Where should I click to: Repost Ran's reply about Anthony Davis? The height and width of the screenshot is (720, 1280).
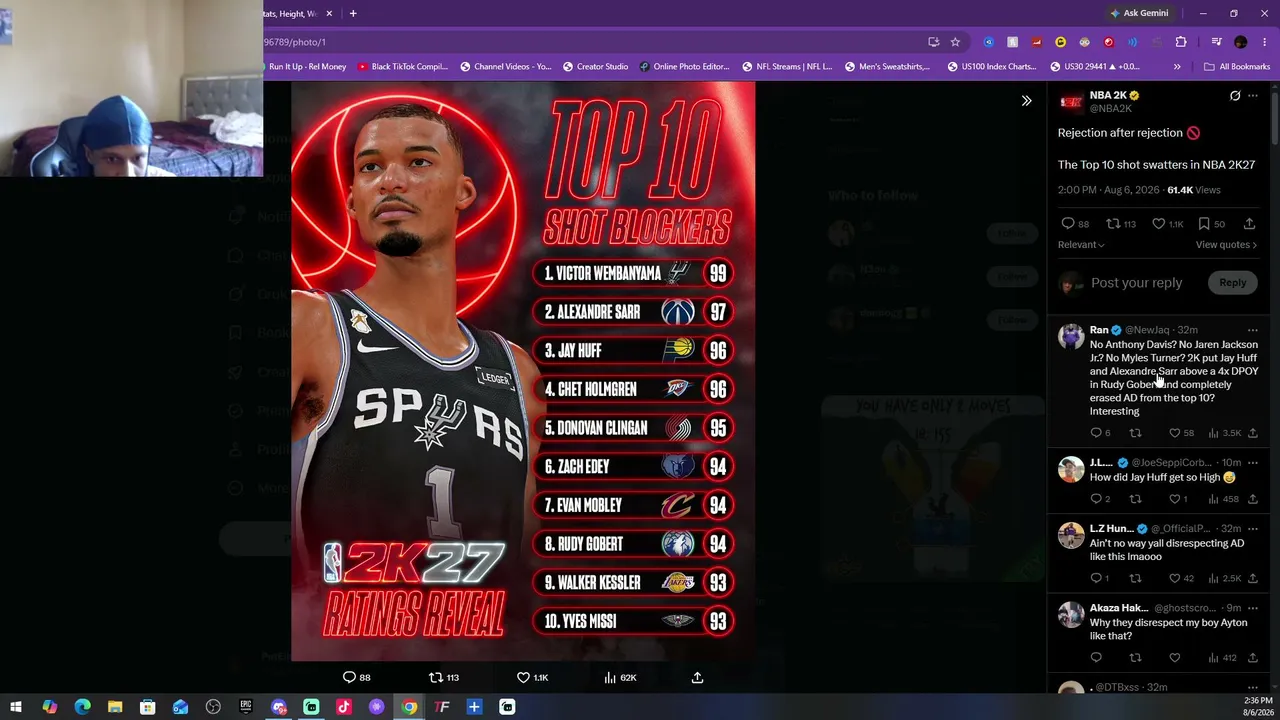(1135, 433)
